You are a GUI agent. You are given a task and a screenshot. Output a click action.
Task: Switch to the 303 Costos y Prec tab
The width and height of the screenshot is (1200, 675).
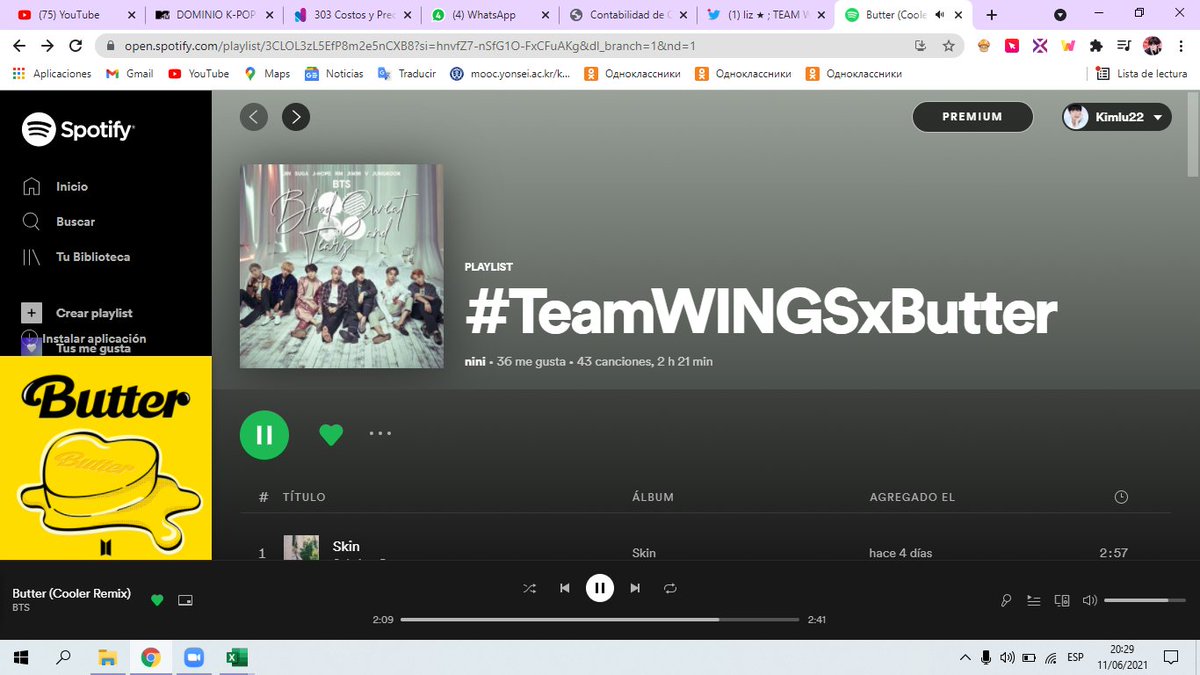pos(352,15)
